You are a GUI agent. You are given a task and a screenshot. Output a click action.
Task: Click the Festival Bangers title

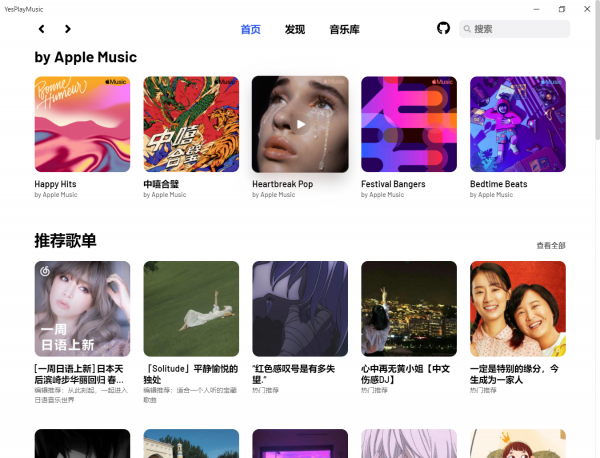click(393, 184)
